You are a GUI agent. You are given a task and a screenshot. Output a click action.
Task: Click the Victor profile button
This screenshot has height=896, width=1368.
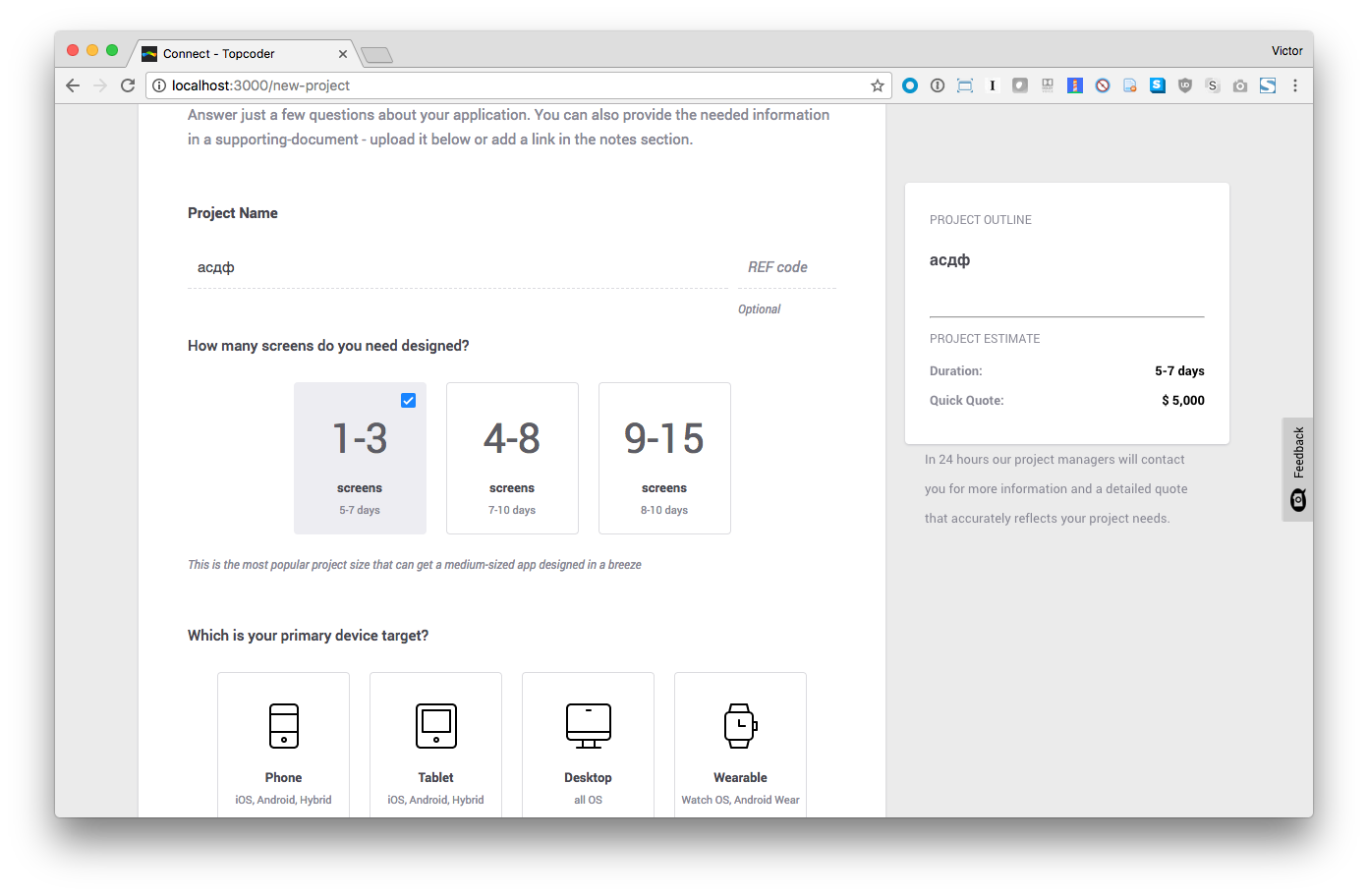coord(1286,51)
